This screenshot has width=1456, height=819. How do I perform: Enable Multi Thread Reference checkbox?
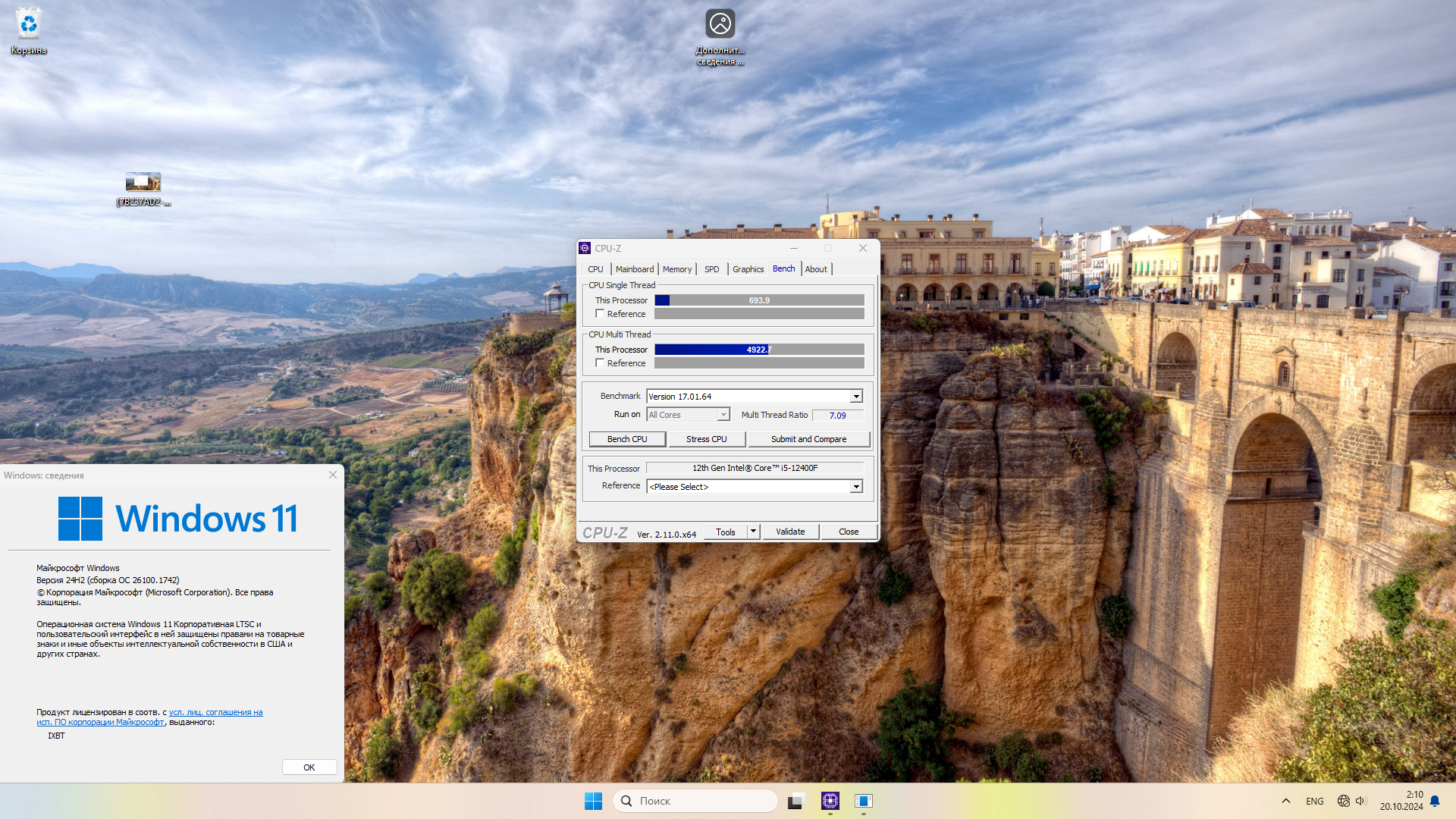[600, 363]
